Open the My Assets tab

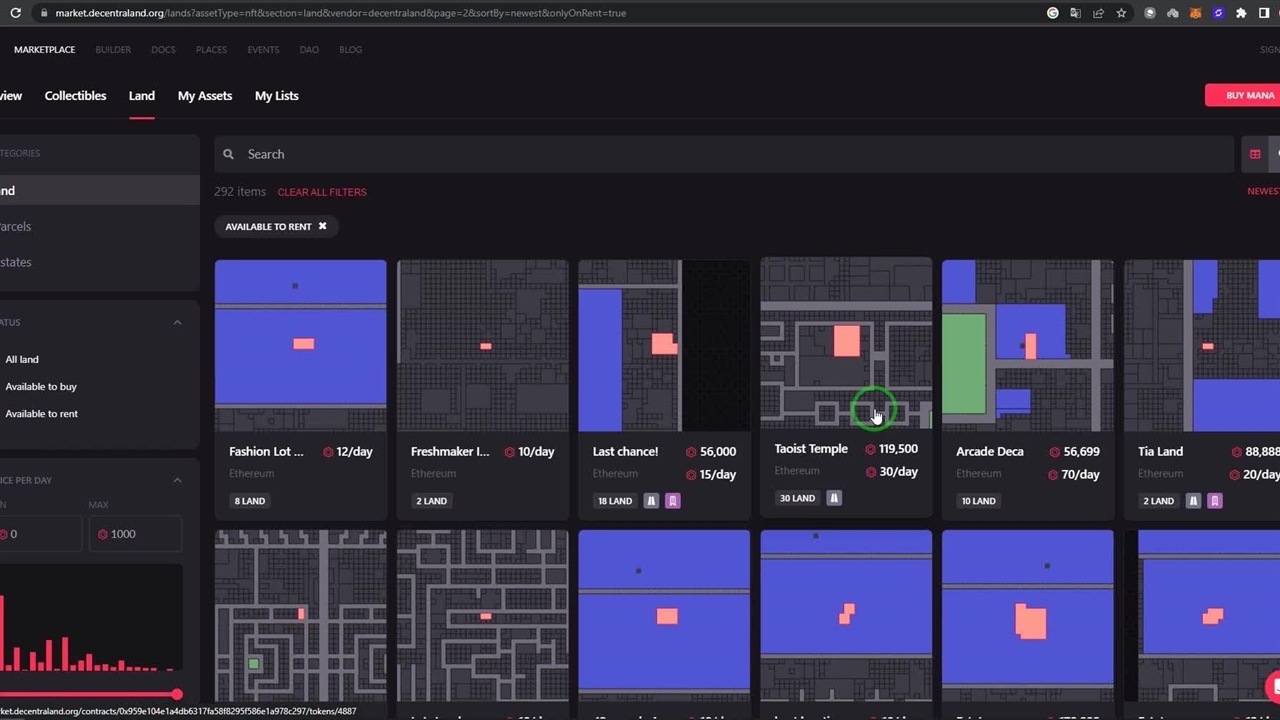(205, 96)
